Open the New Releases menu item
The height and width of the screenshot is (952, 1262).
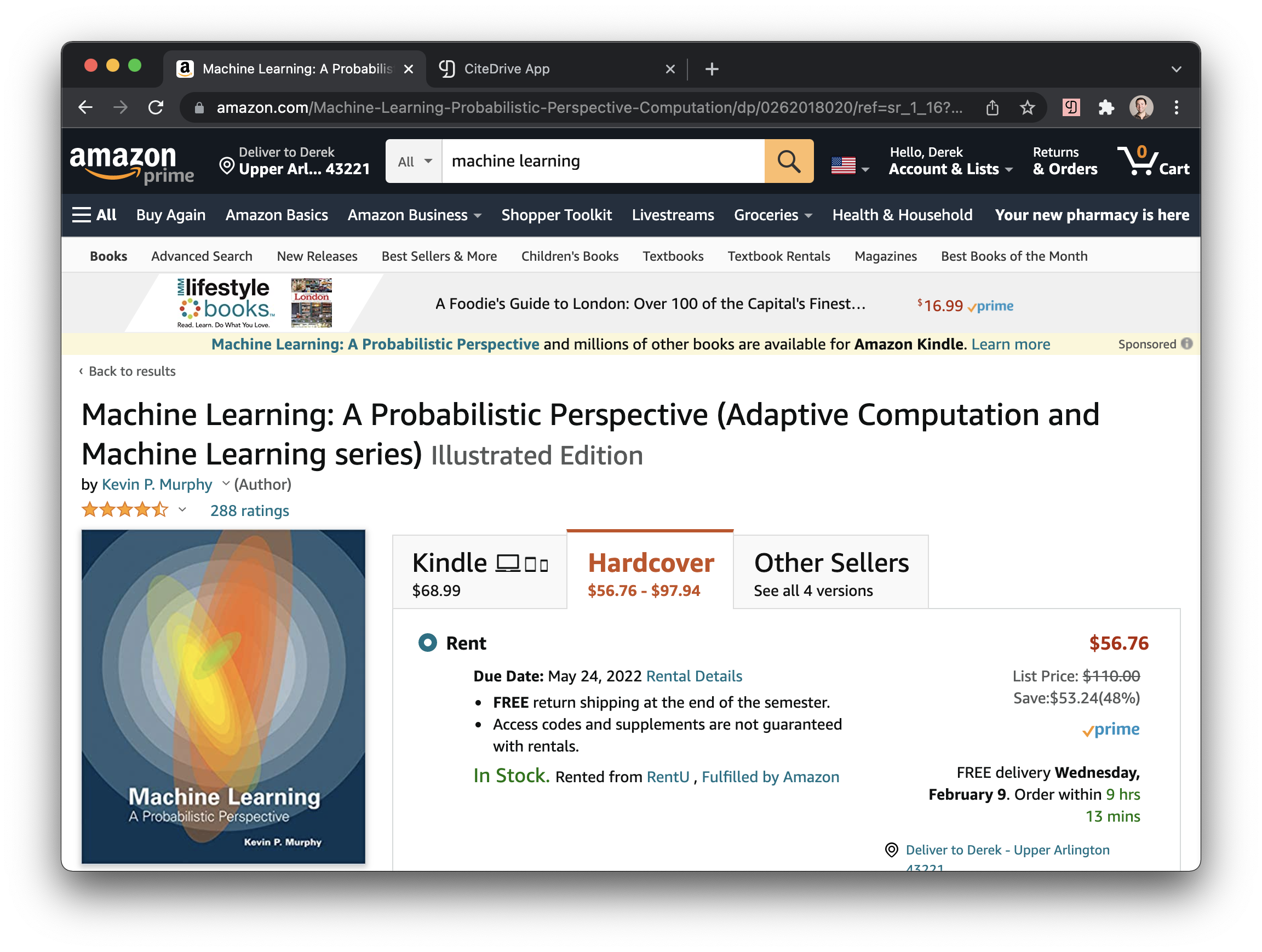click(x=317, y=257)
